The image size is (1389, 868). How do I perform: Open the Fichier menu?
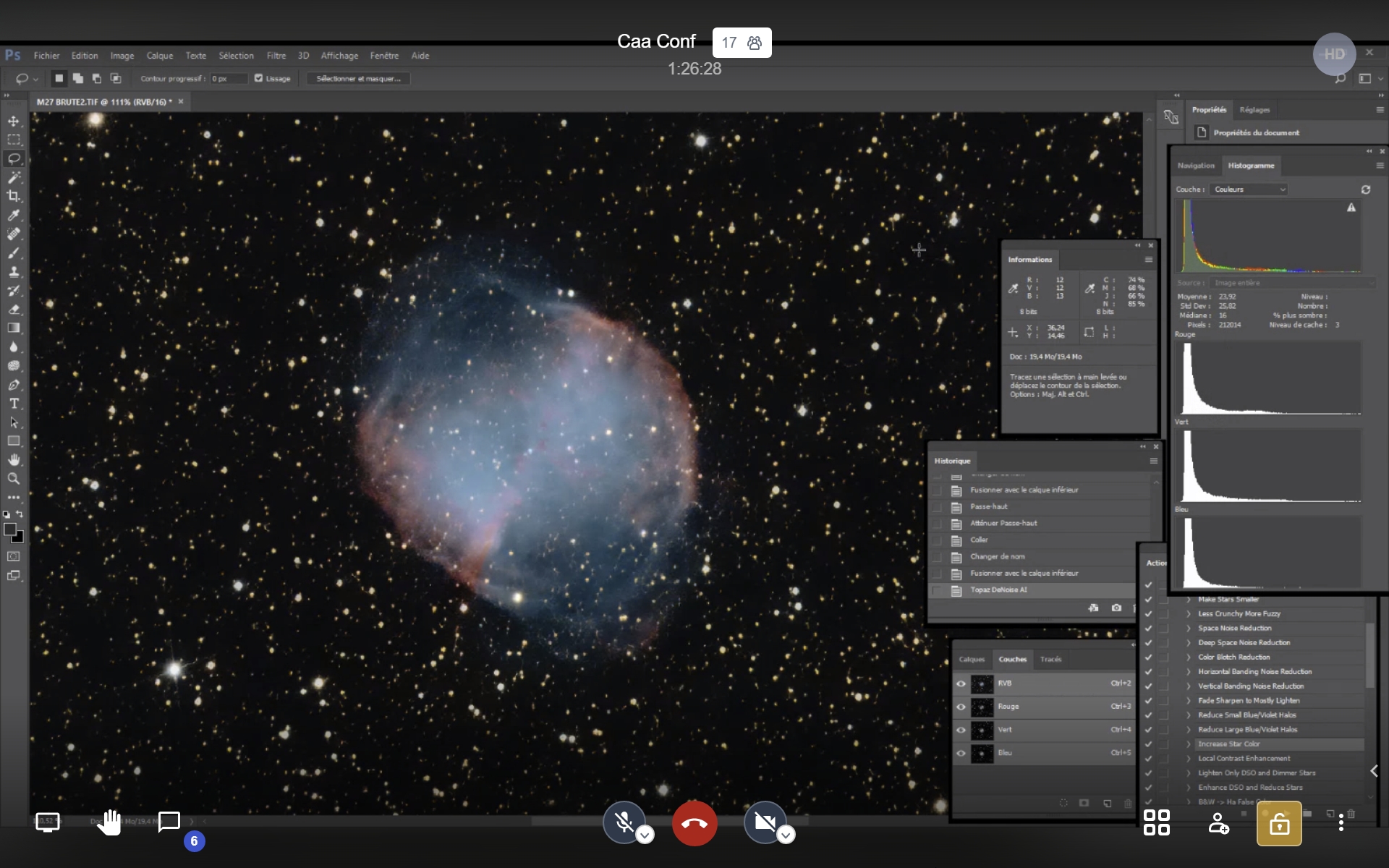pyautogui.click(x=46, y=56)
